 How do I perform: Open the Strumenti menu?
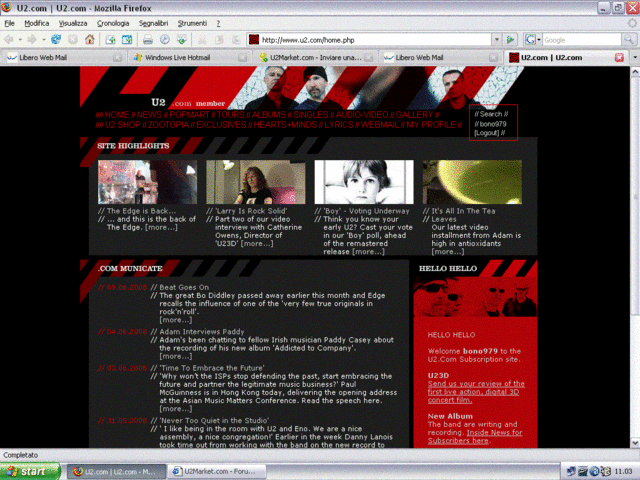tap(192, 23)
